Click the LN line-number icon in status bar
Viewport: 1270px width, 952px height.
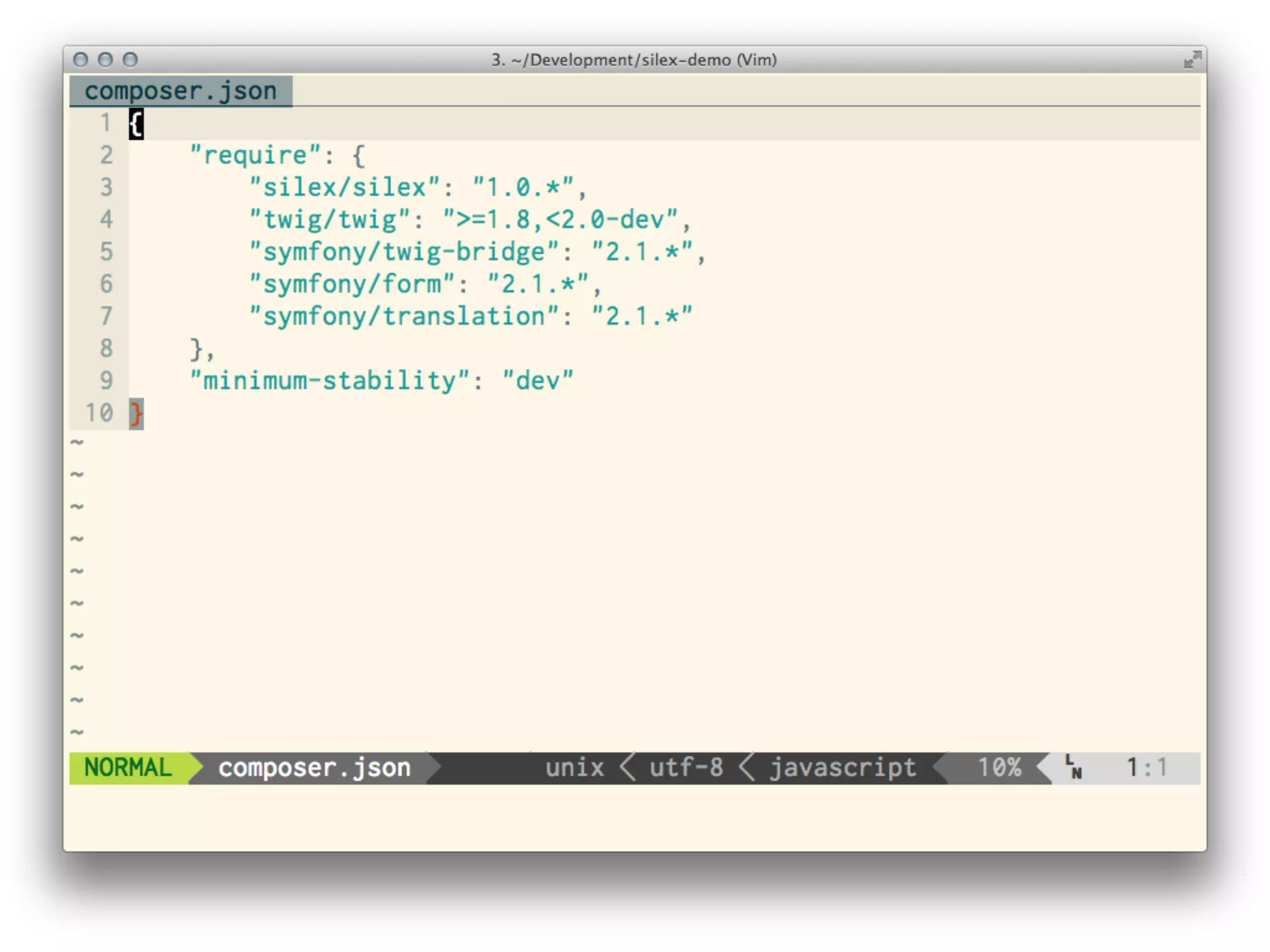click(1073, 767)
